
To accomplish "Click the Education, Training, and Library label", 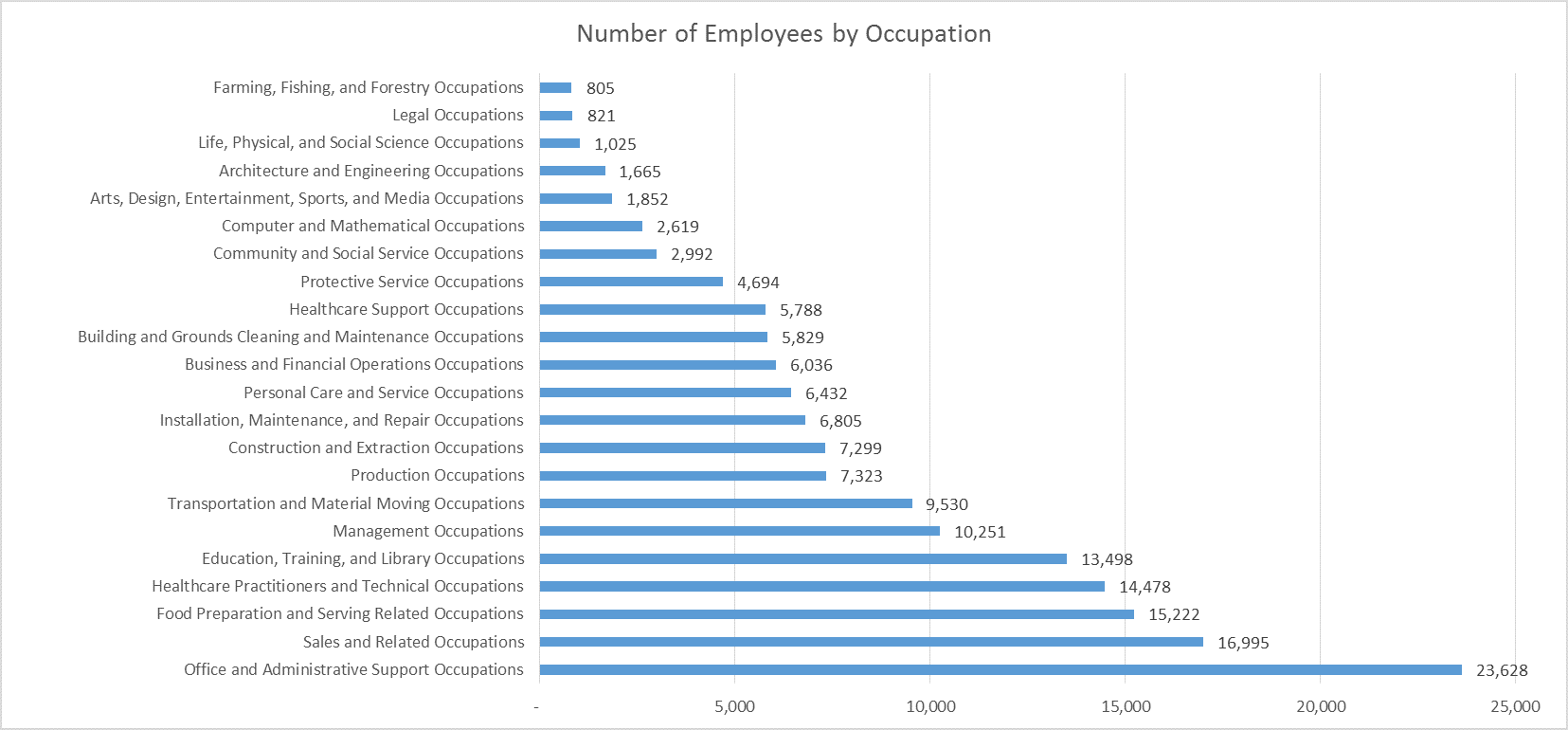I will pos(363,558).
